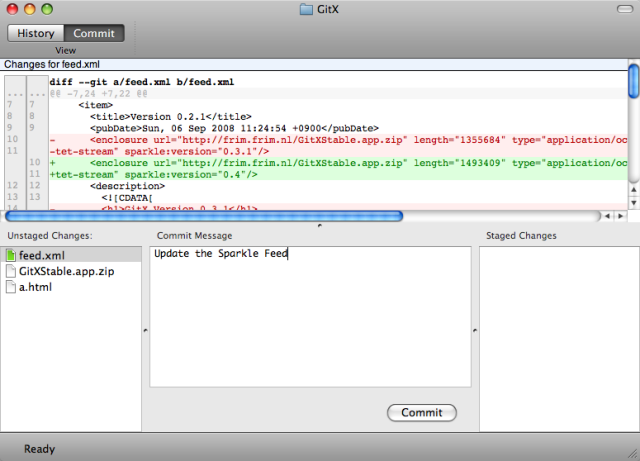Click the empty Staged Changes list

tap(559, 339)
